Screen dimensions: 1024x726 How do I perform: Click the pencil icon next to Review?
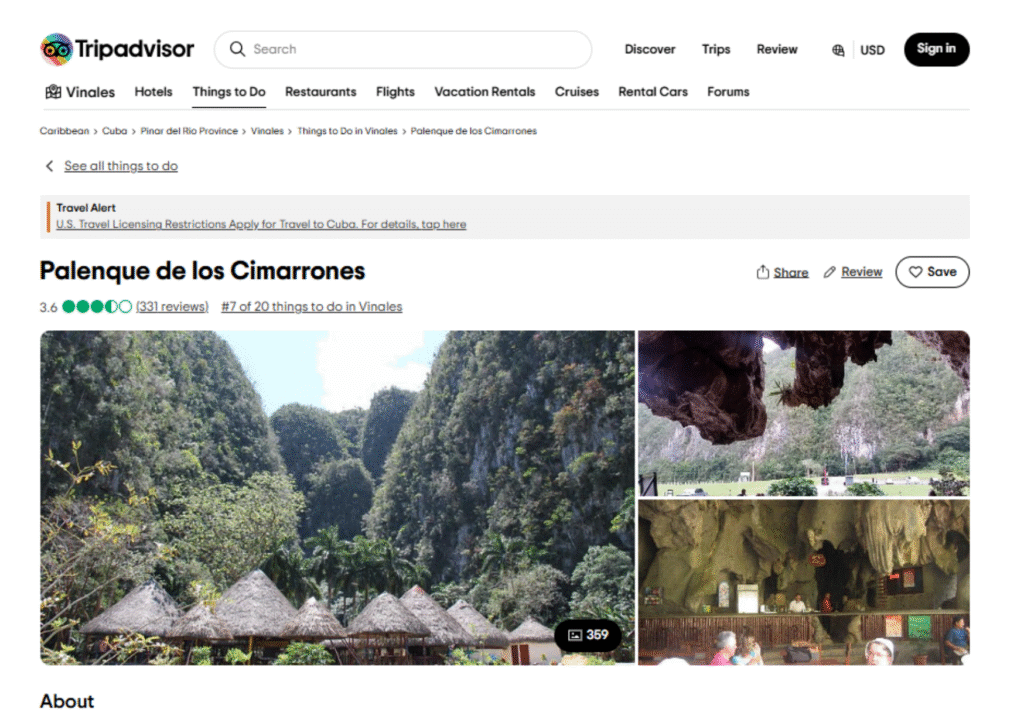tap(829, 272)
